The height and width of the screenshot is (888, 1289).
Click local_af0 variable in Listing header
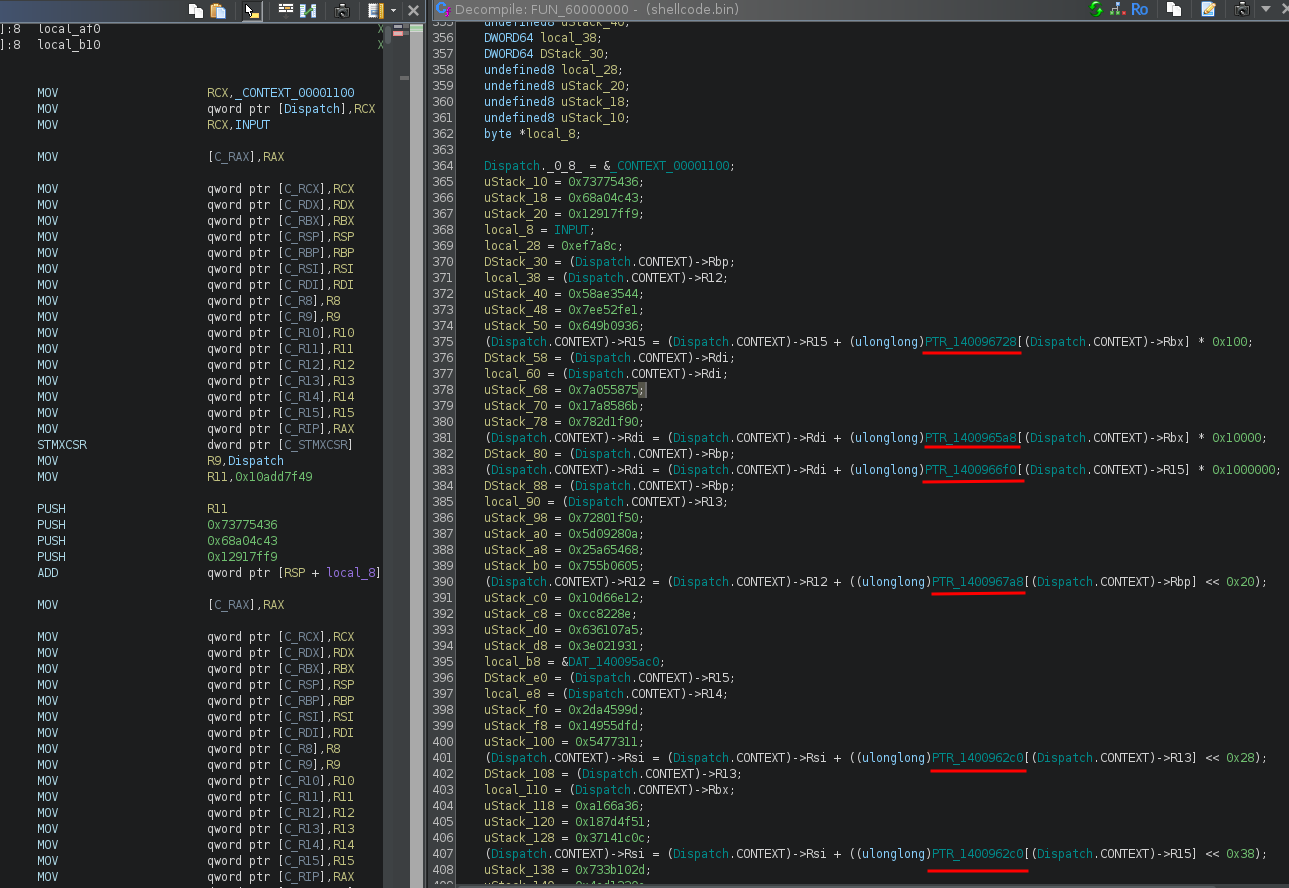click(69, 29)
